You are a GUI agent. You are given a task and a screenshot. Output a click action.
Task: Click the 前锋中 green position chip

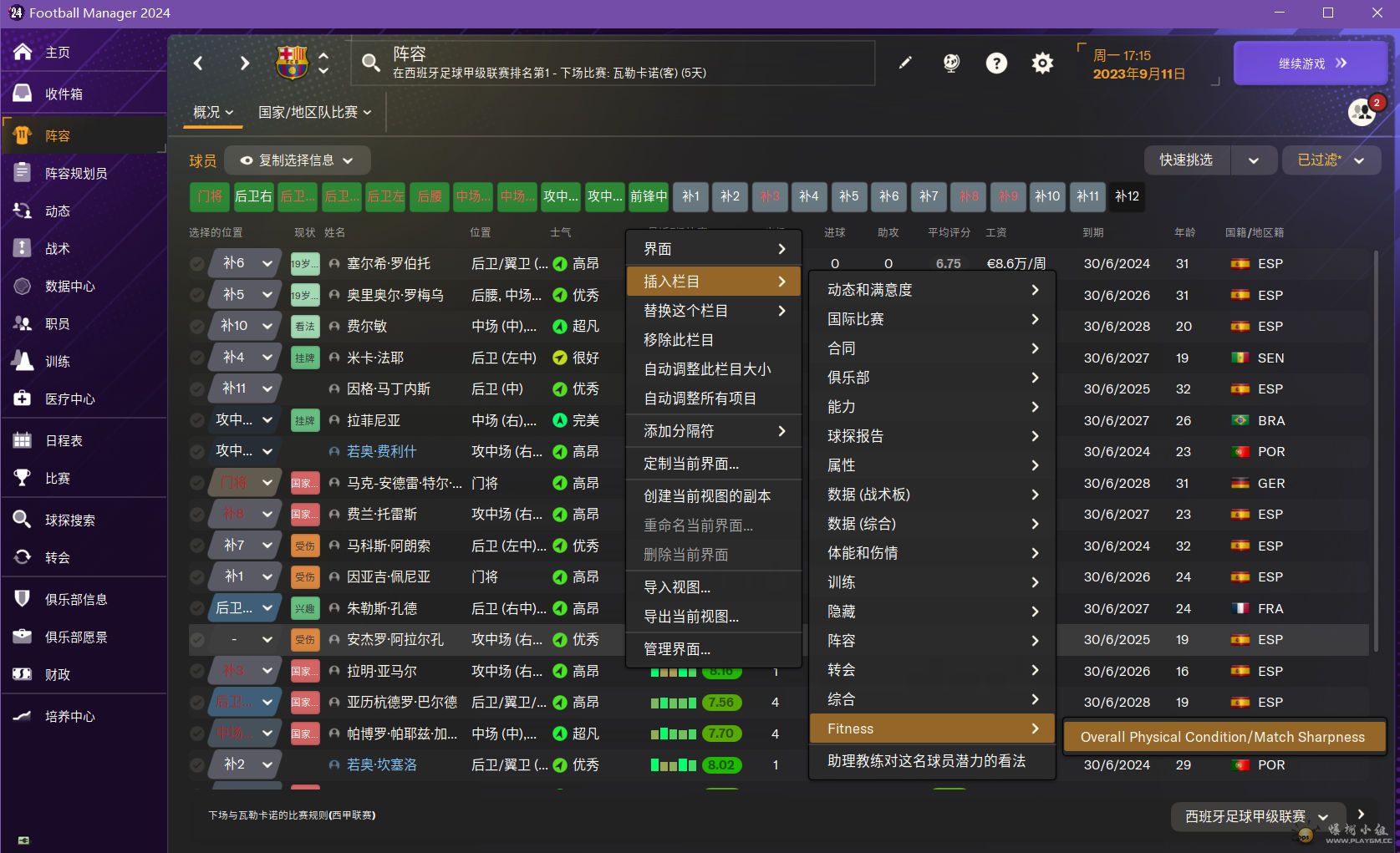pyautogui.click(x=649, y=196)
